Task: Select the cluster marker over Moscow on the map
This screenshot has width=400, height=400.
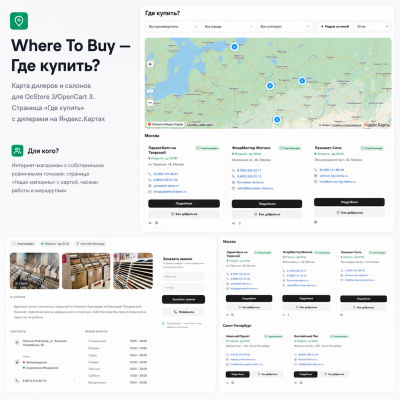Action: point(270,86)
